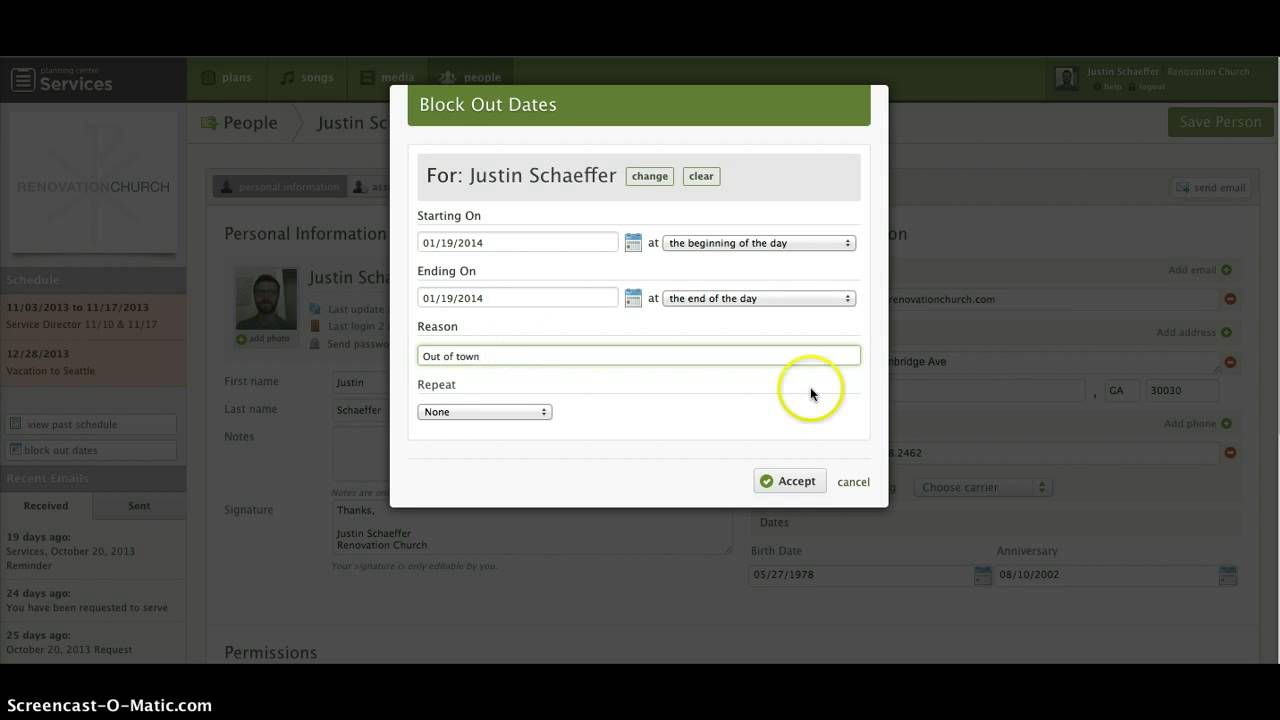Click the plus icon beside Add address
This screenshot has width=1280, height=720.
click(1227, 332)
